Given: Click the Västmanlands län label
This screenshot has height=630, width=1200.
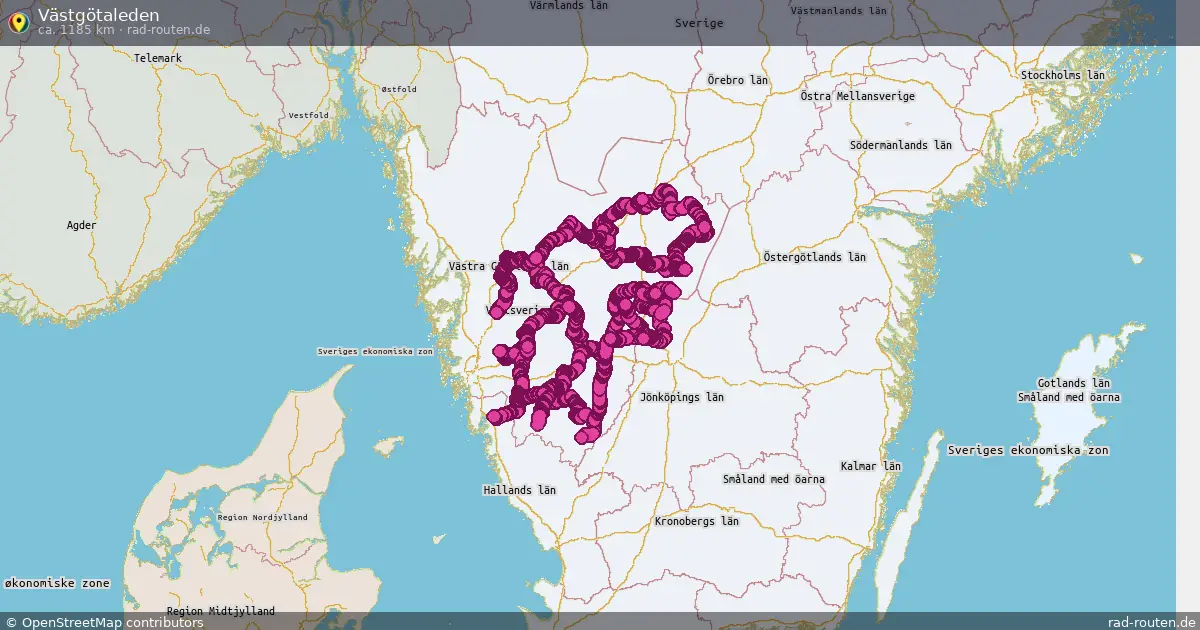Looking at the screenshot, I should pyautogui.click(x=838, y=10).
